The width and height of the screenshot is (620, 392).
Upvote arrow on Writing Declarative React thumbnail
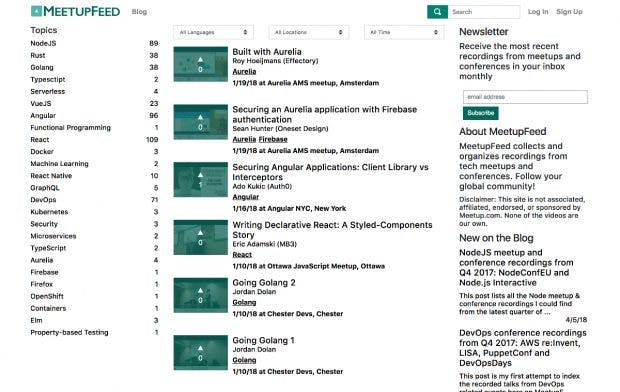[200, 233]
